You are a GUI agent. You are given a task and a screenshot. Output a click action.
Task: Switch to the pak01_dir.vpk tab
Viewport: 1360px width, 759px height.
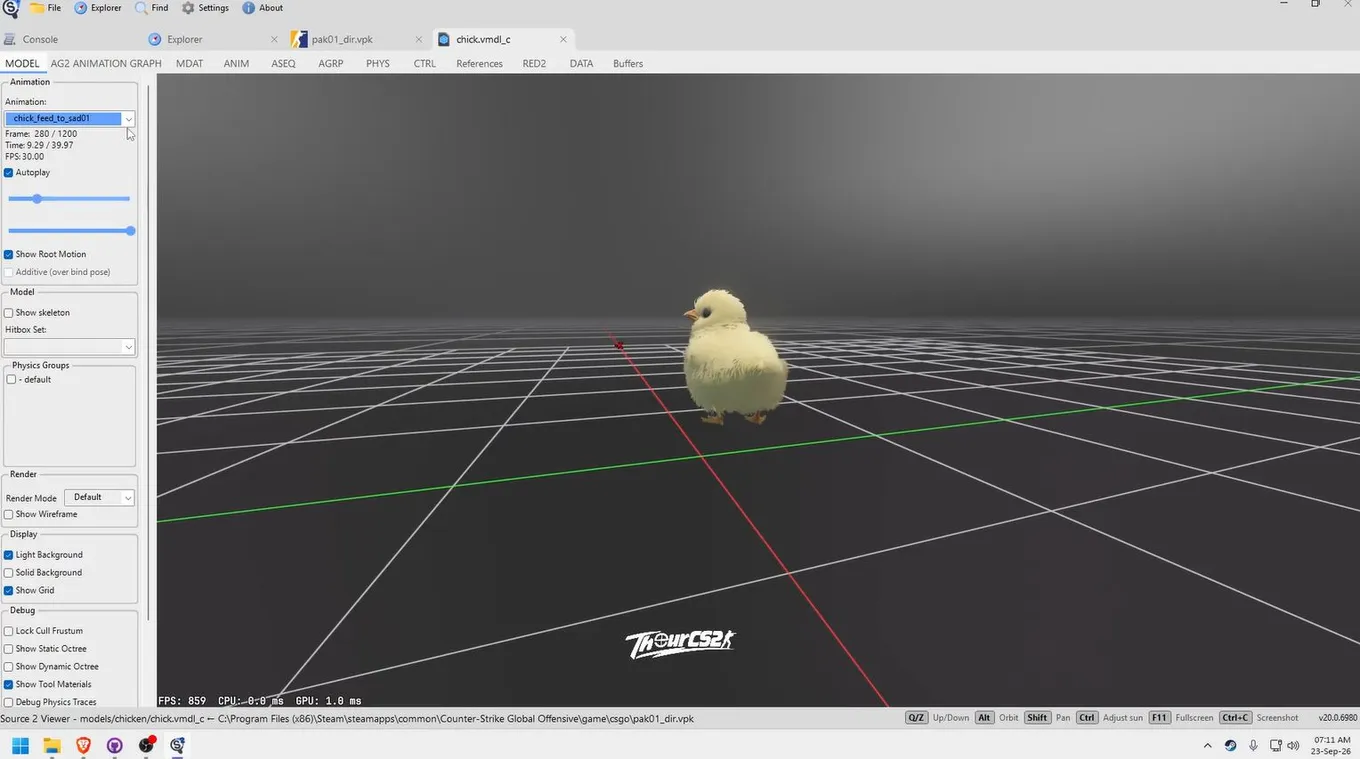coord(342,39)
